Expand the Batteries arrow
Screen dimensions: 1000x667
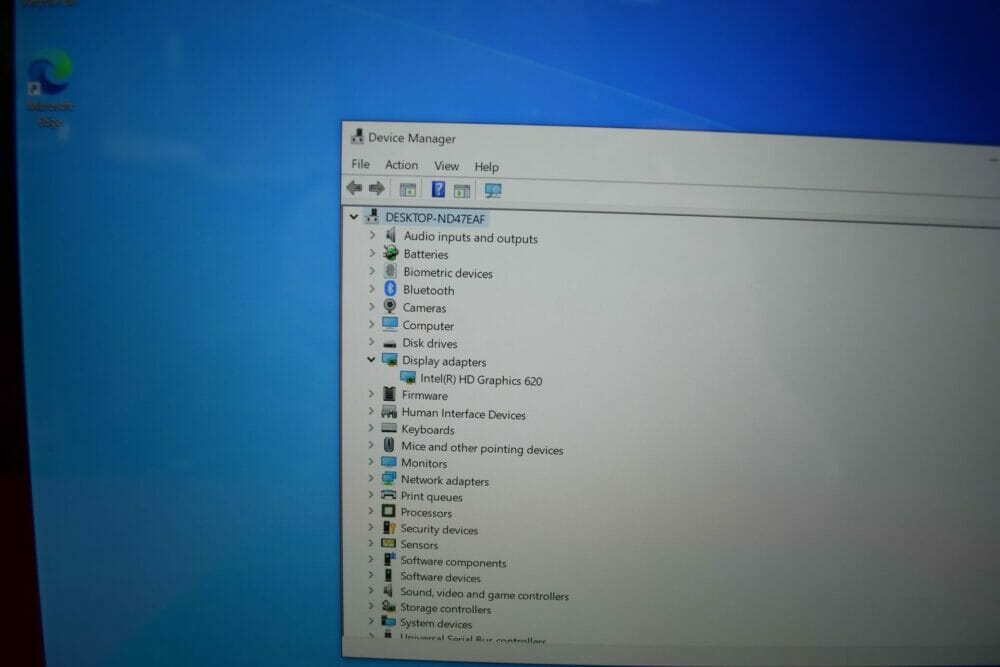(x=372, y=253)
